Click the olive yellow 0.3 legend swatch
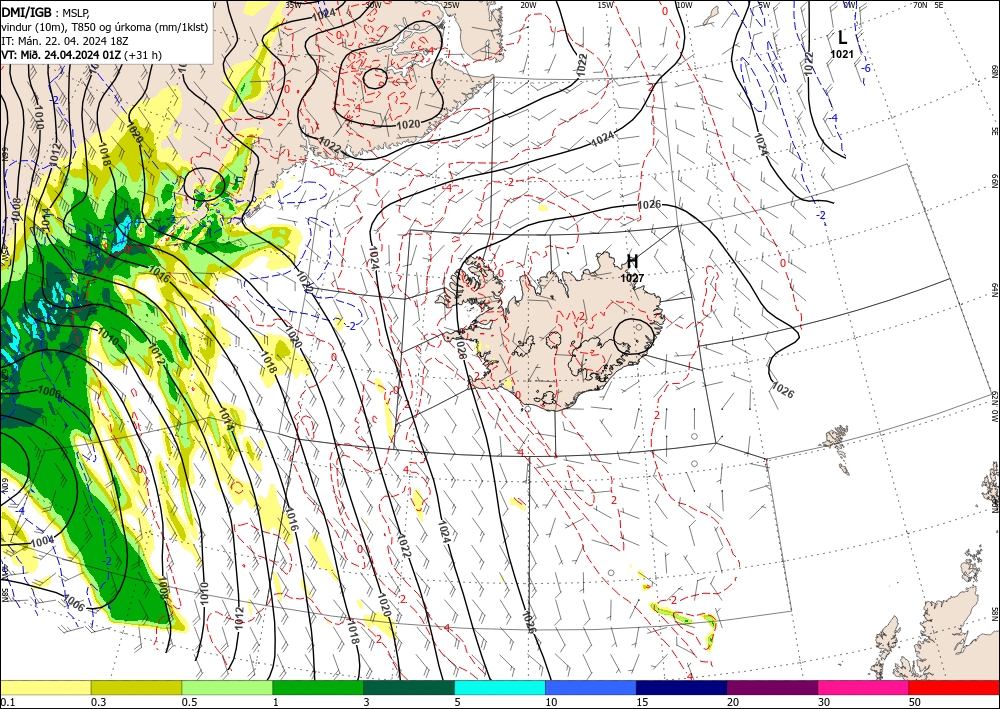Screen dimensions: 1000x709 pyautogui.click(x=136, y=687)
